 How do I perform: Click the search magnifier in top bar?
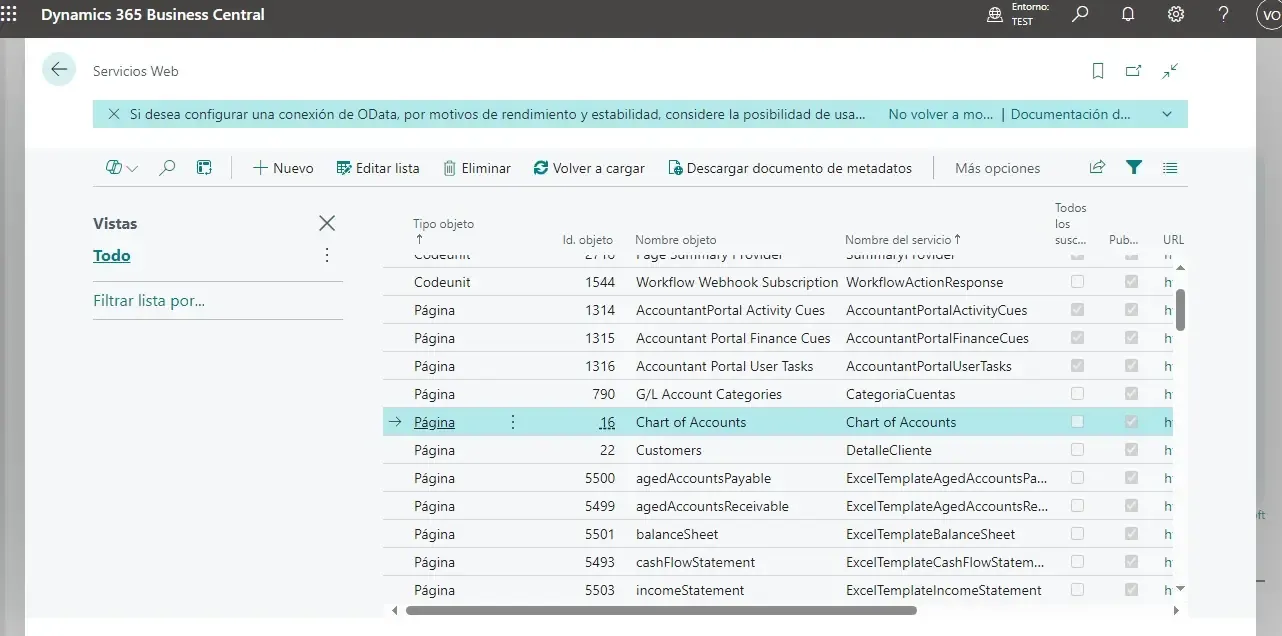1080,14
